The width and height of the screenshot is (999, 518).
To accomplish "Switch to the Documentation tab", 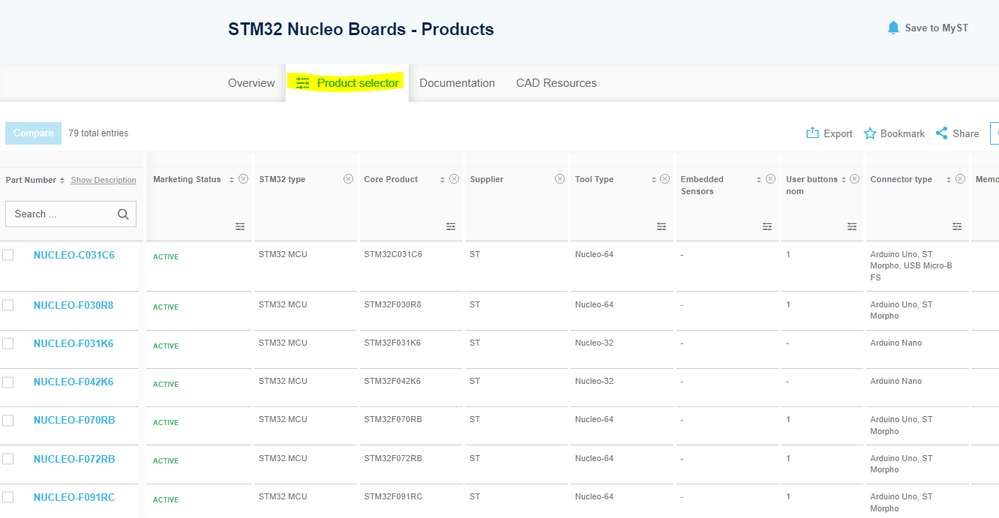I will 457,83.
